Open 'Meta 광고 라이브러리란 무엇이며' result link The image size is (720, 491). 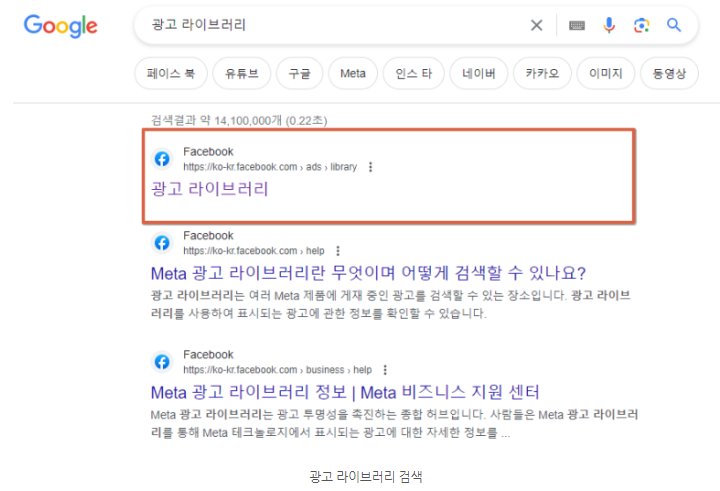click(x=368, y=273)
